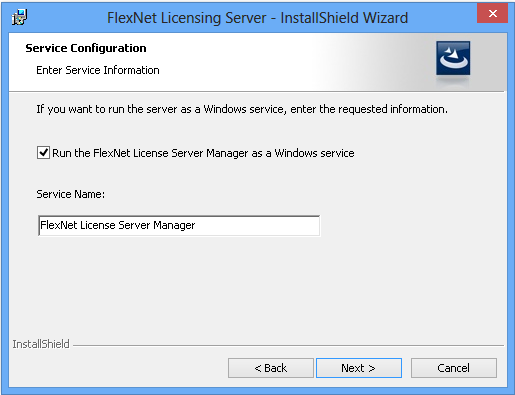
Task: Click the 'Enter Service Information' subtitle
Action: click(x=98, y=70)
